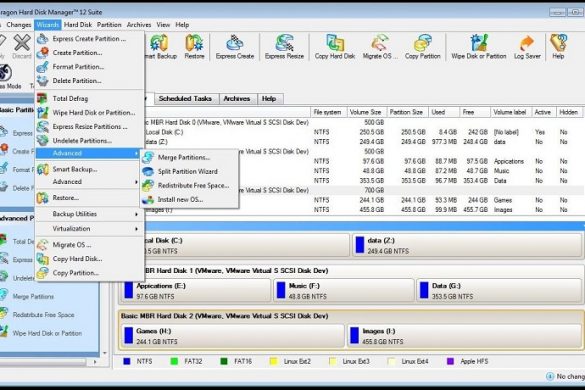Screen dimensions: 585x390
Task: Click the Delete Partition menu entry icon
Action: point(43,81)
